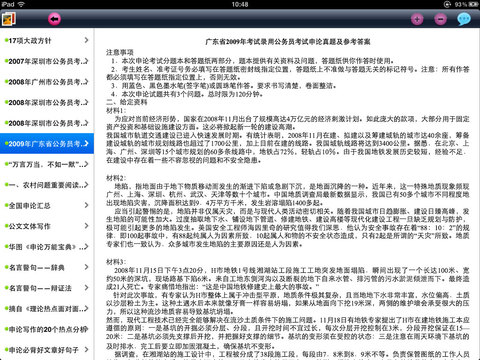This screenshot has height=360, width=480.
Task: Tap the 材料1: label
Action: [x=116, y=110]
